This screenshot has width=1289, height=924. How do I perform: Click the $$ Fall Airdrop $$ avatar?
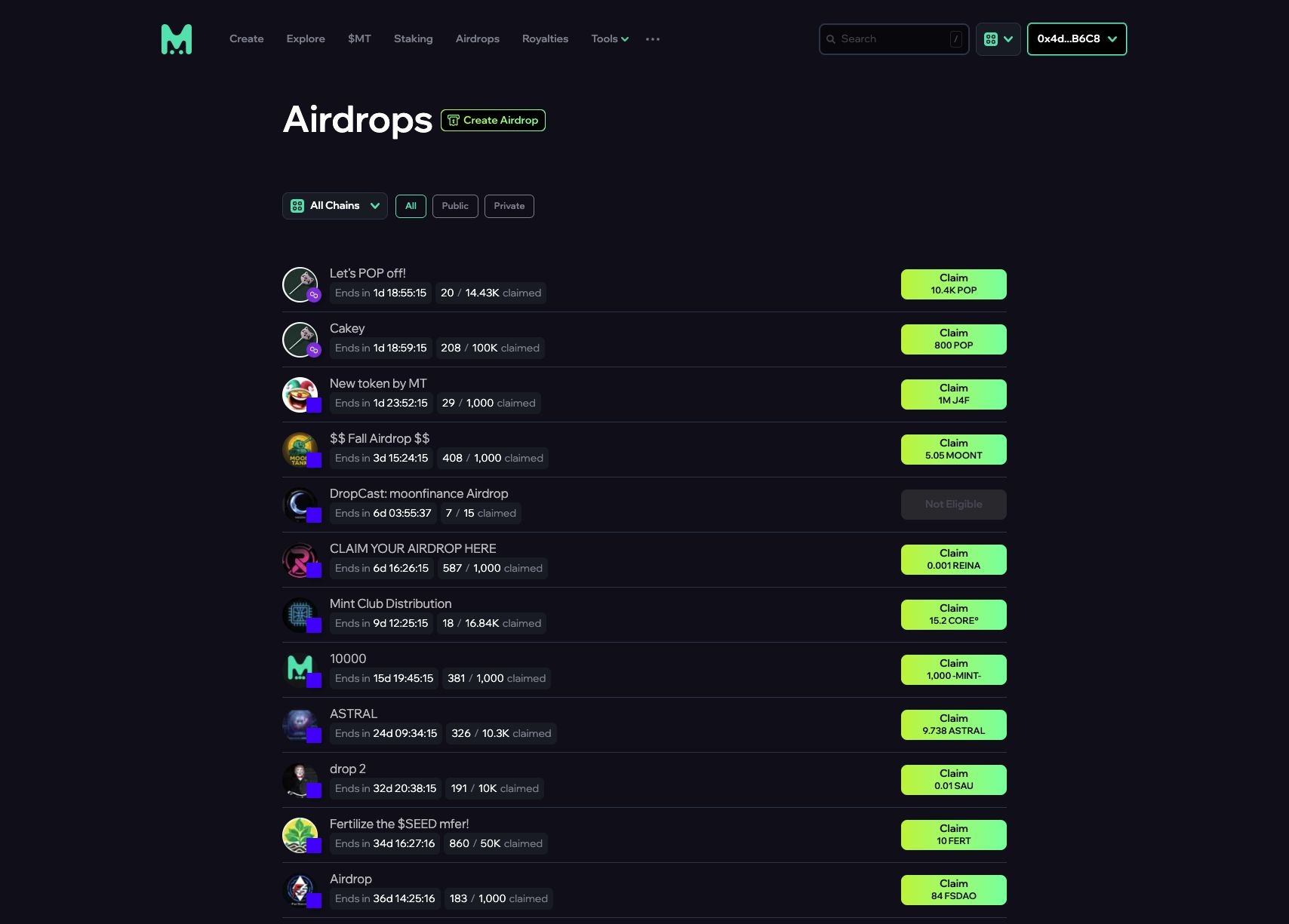300,450
